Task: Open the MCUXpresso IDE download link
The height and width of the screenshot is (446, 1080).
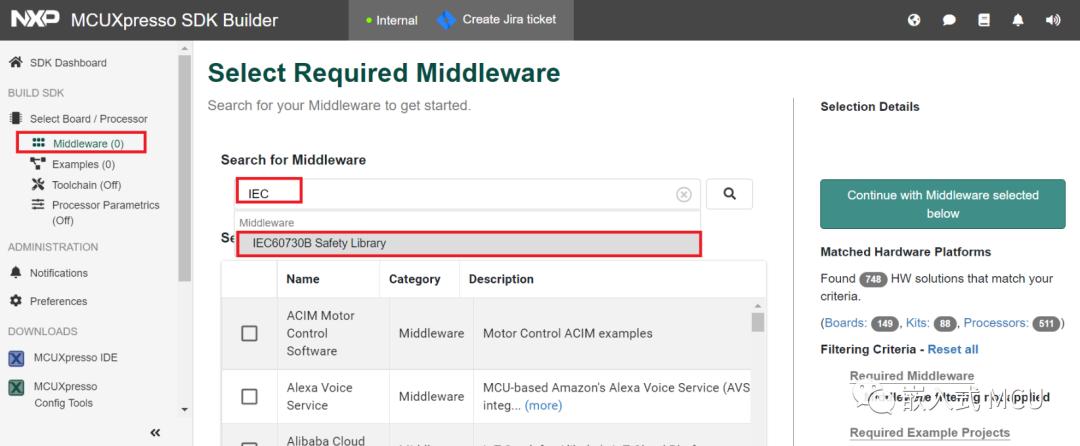Action: [x=75, y=358]
